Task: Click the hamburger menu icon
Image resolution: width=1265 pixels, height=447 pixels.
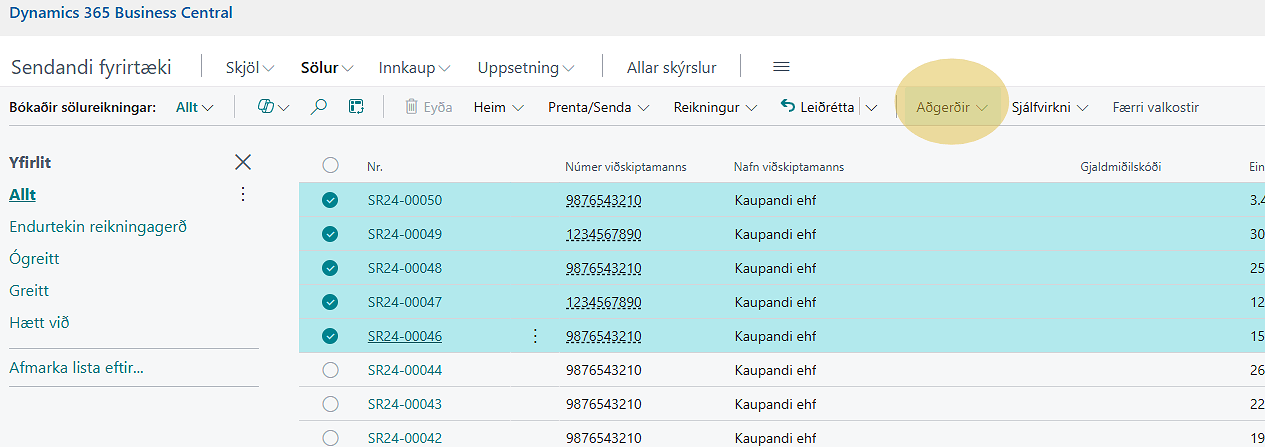Action: 782,67
